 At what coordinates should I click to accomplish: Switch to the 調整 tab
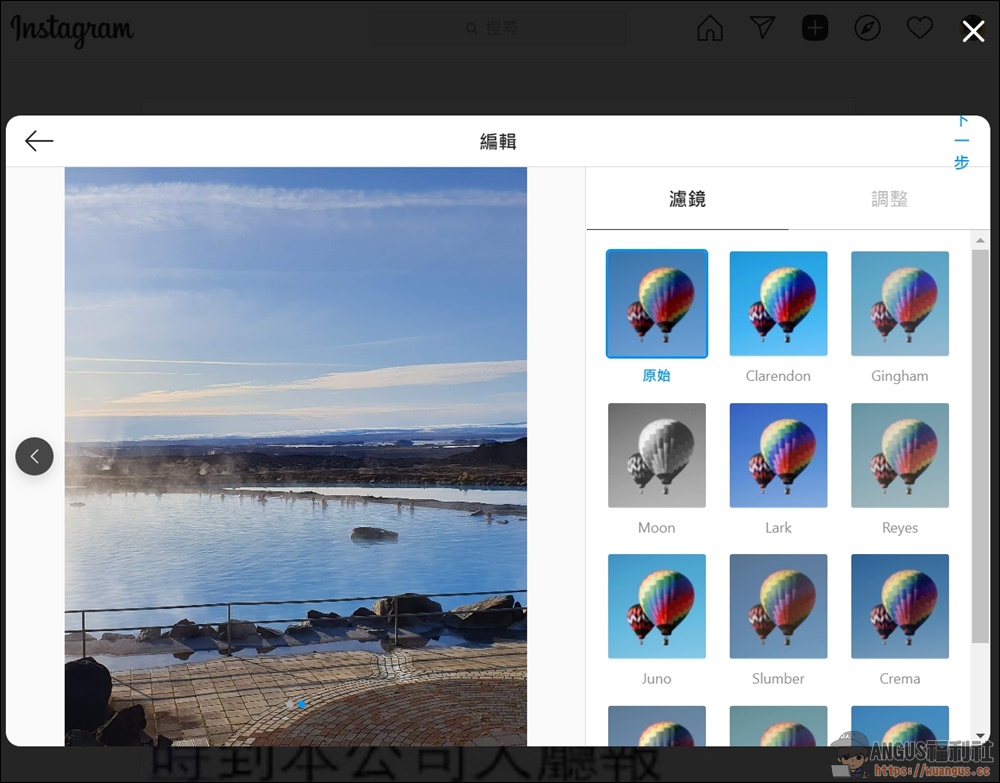(889, 199)
